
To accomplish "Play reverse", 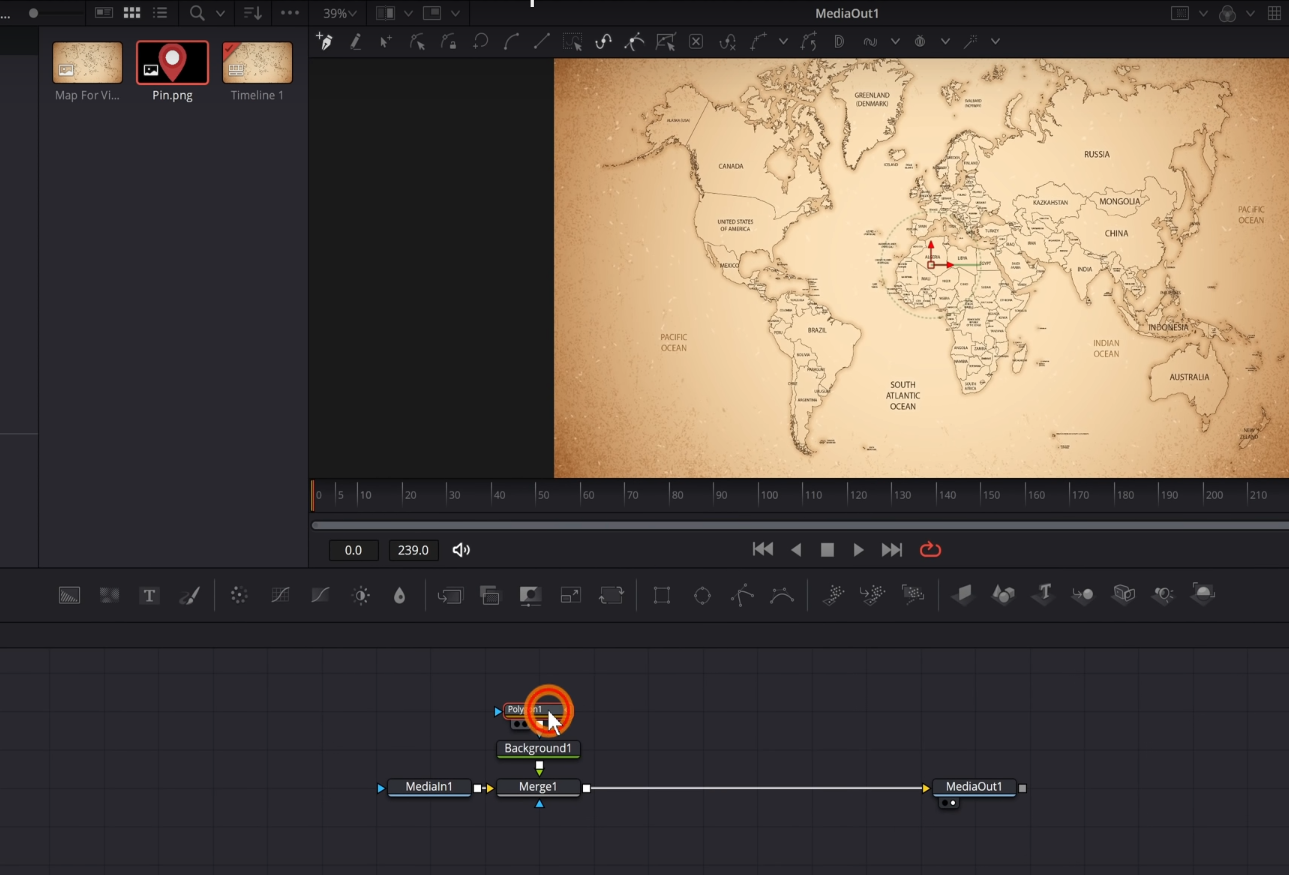I will point(796,549).
